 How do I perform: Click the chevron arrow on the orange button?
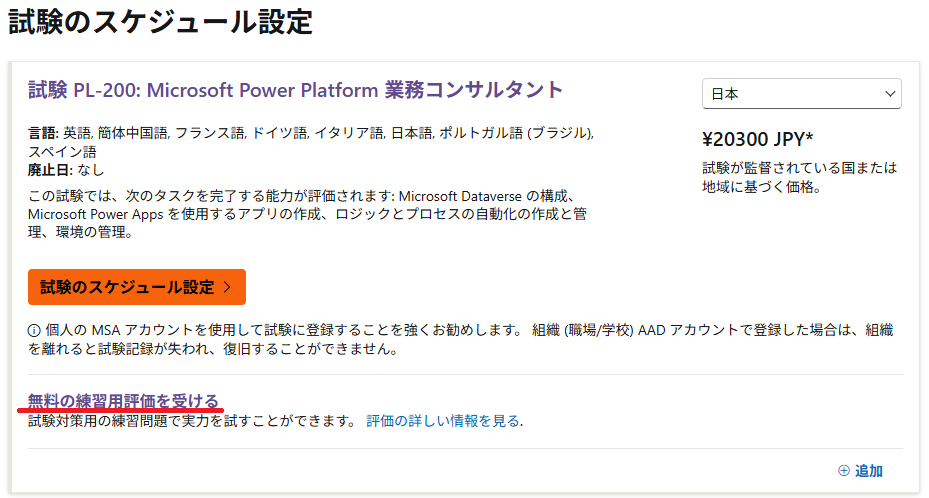(x=228, y=288)
